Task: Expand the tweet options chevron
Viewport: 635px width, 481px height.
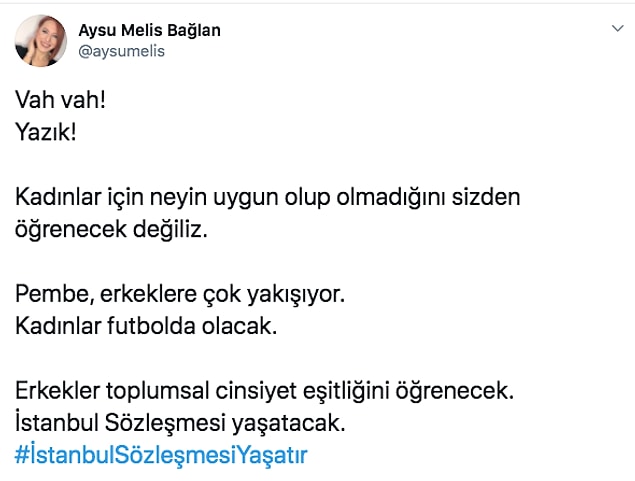Action: coord(618,28)
